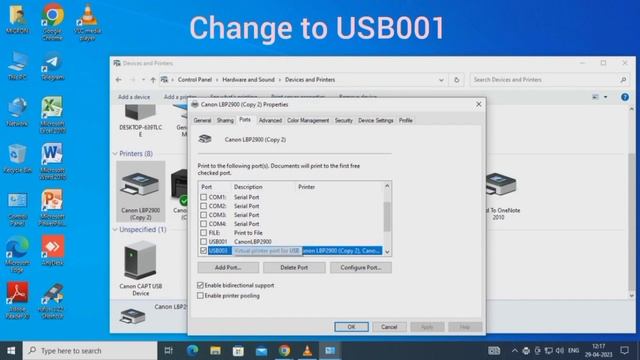Viewport: 640px width, 360px height.
Task: Check the COM4 port checkbox
Action: [204, 224]
